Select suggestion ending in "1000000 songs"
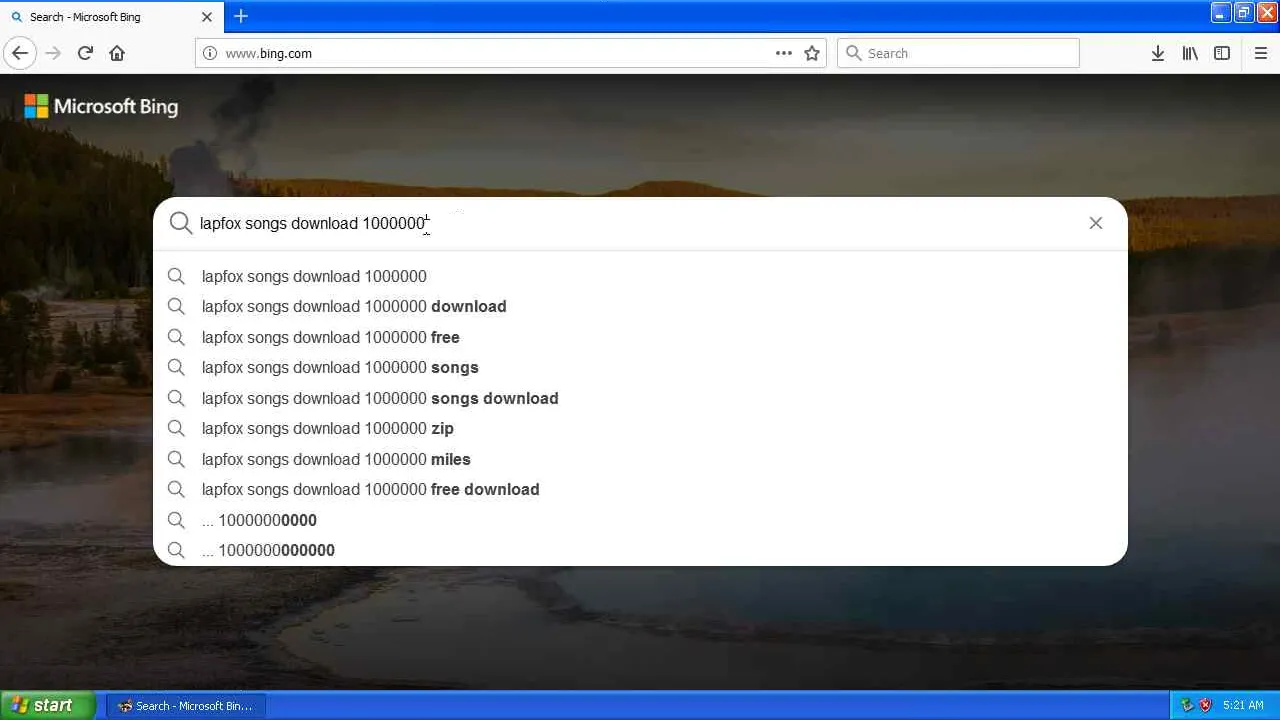Screen dimensions: 1280x720 coord(640,367)
